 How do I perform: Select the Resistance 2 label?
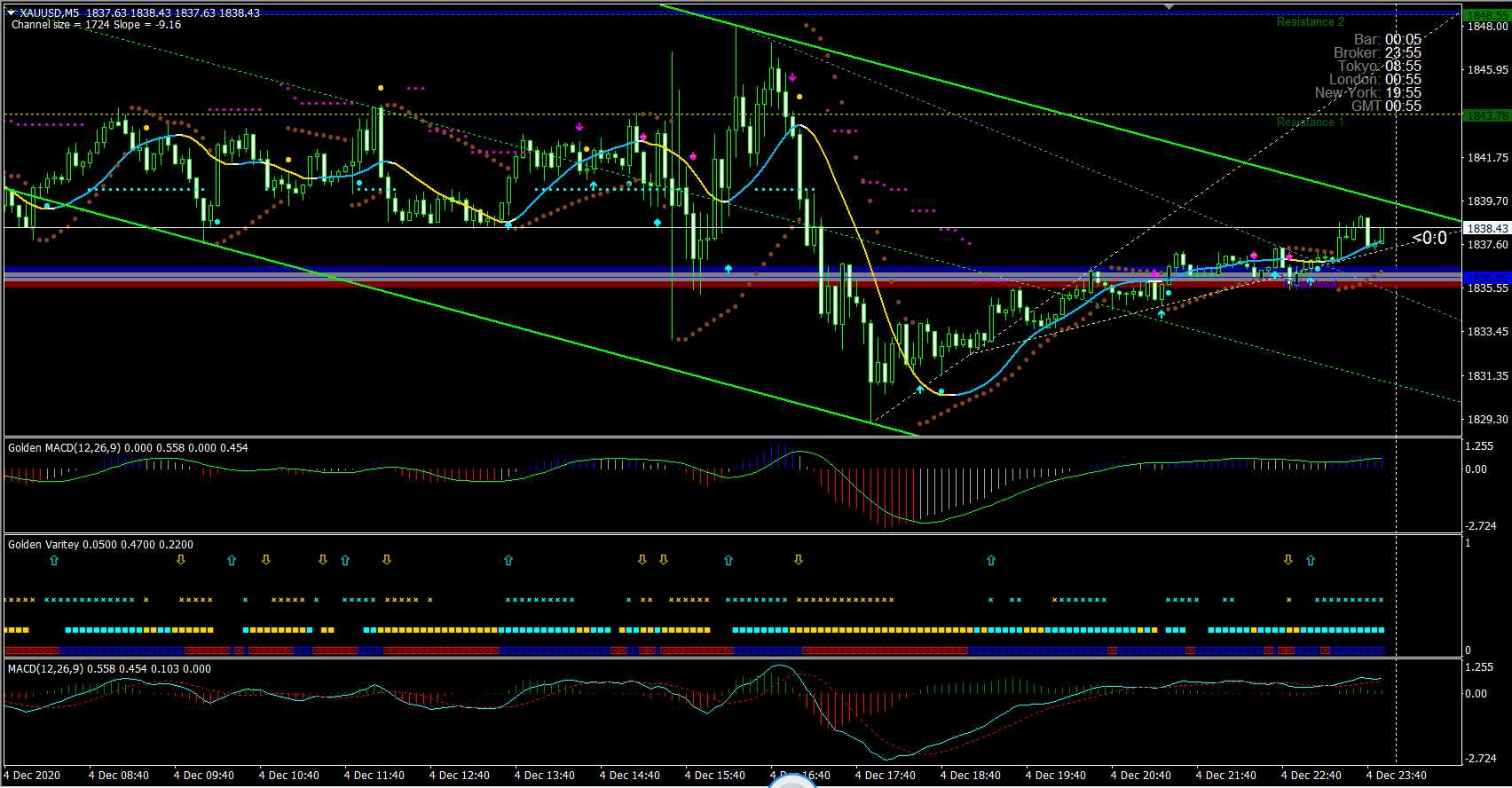click(x=1310, y=21)
